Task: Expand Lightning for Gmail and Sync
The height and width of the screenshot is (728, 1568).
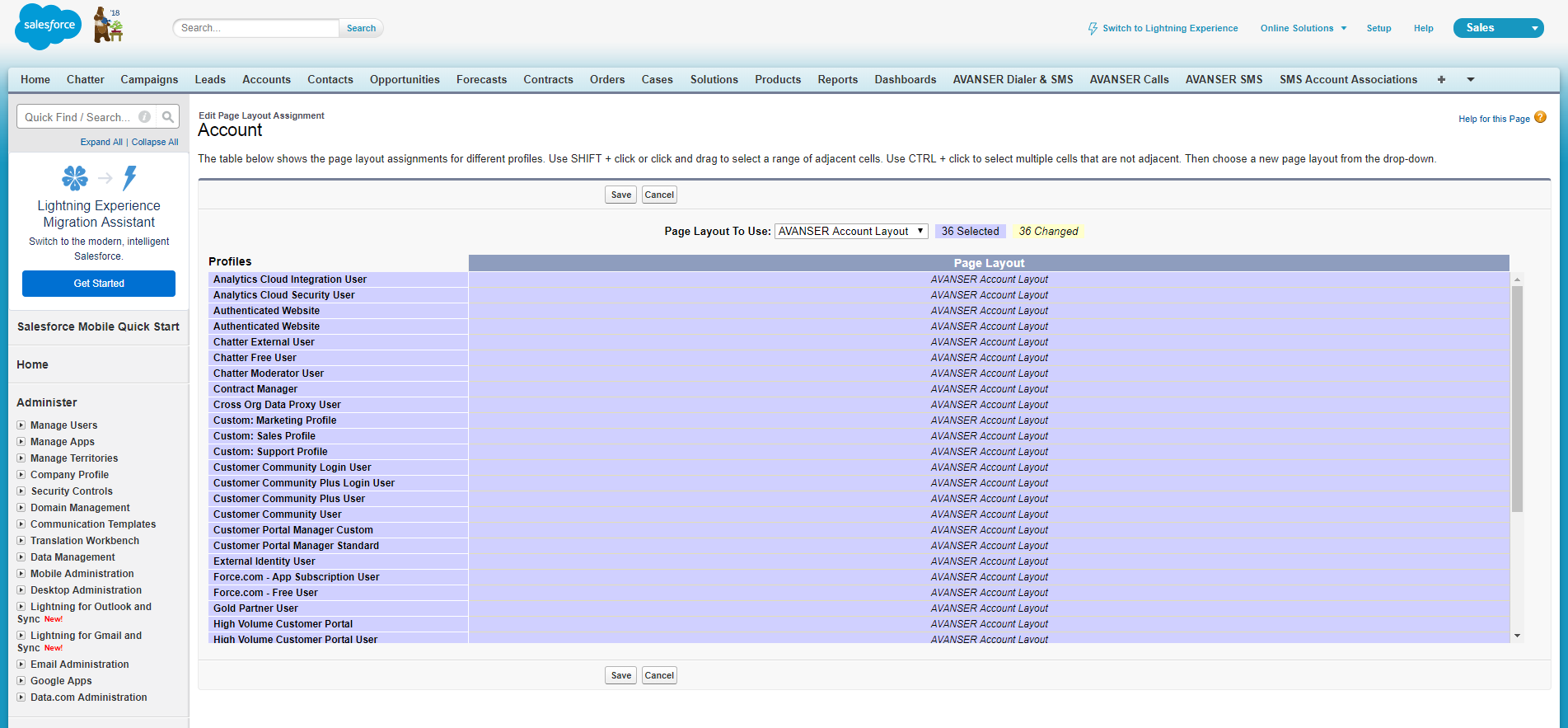Action: (x=21, y=636)
